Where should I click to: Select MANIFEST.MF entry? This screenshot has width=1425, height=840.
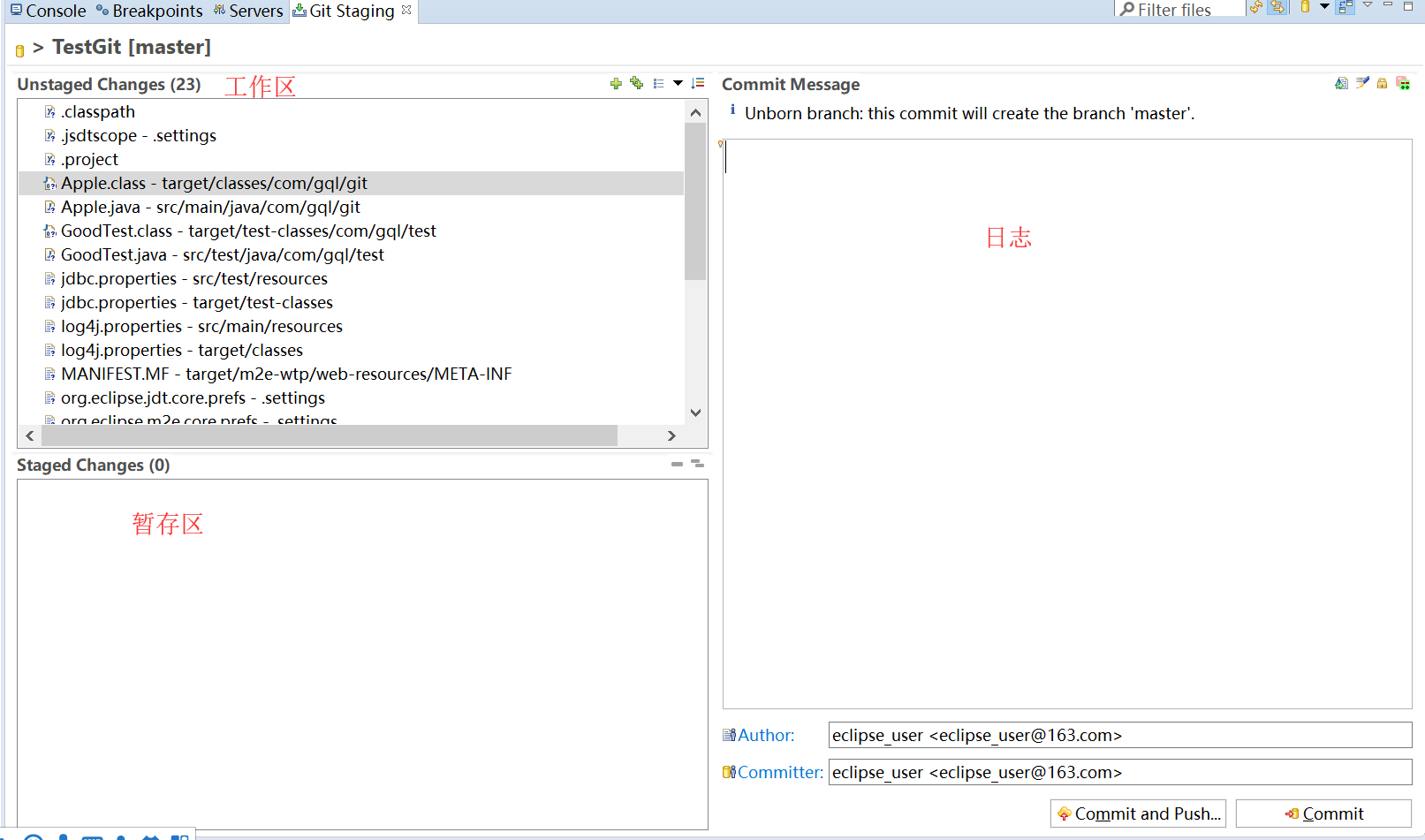click(x=286, y=374)
